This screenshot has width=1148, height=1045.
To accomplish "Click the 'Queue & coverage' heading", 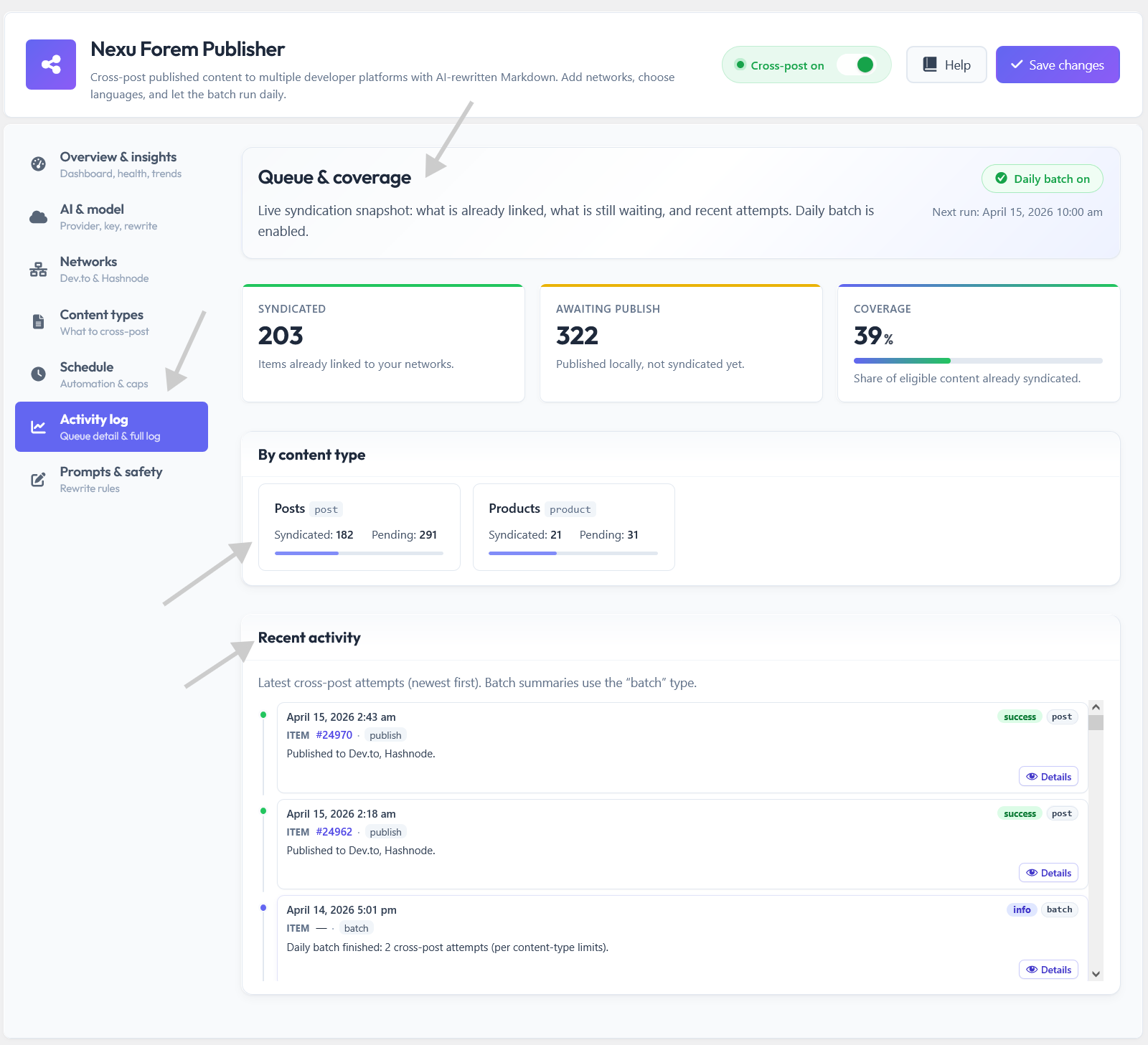I will pyautogui.click(x=334, y=177).
